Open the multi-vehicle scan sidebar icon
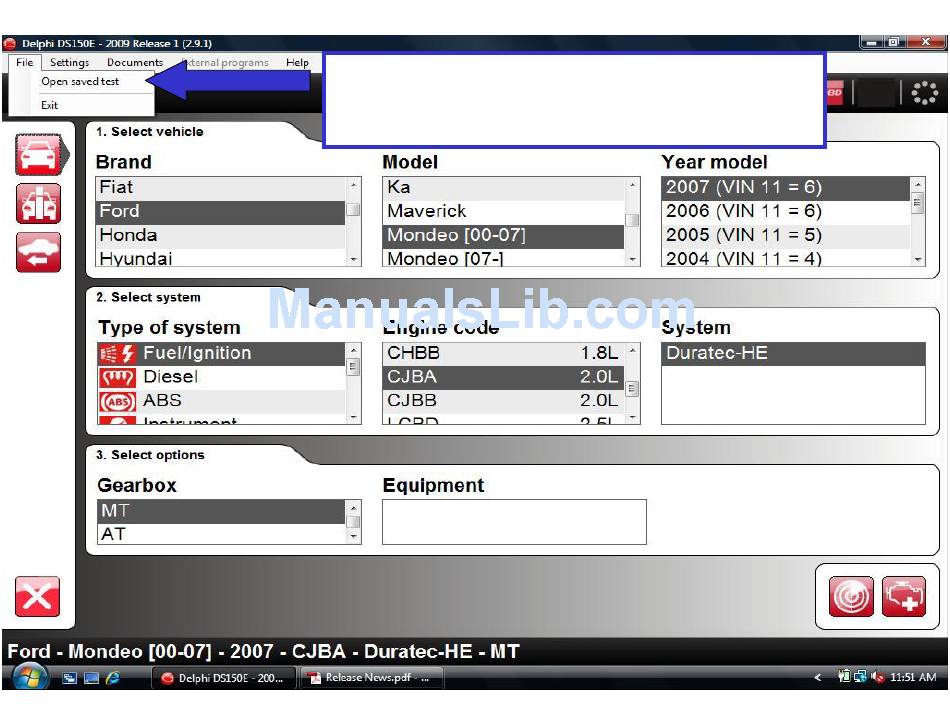950x725 pixels. pos(39,204)
